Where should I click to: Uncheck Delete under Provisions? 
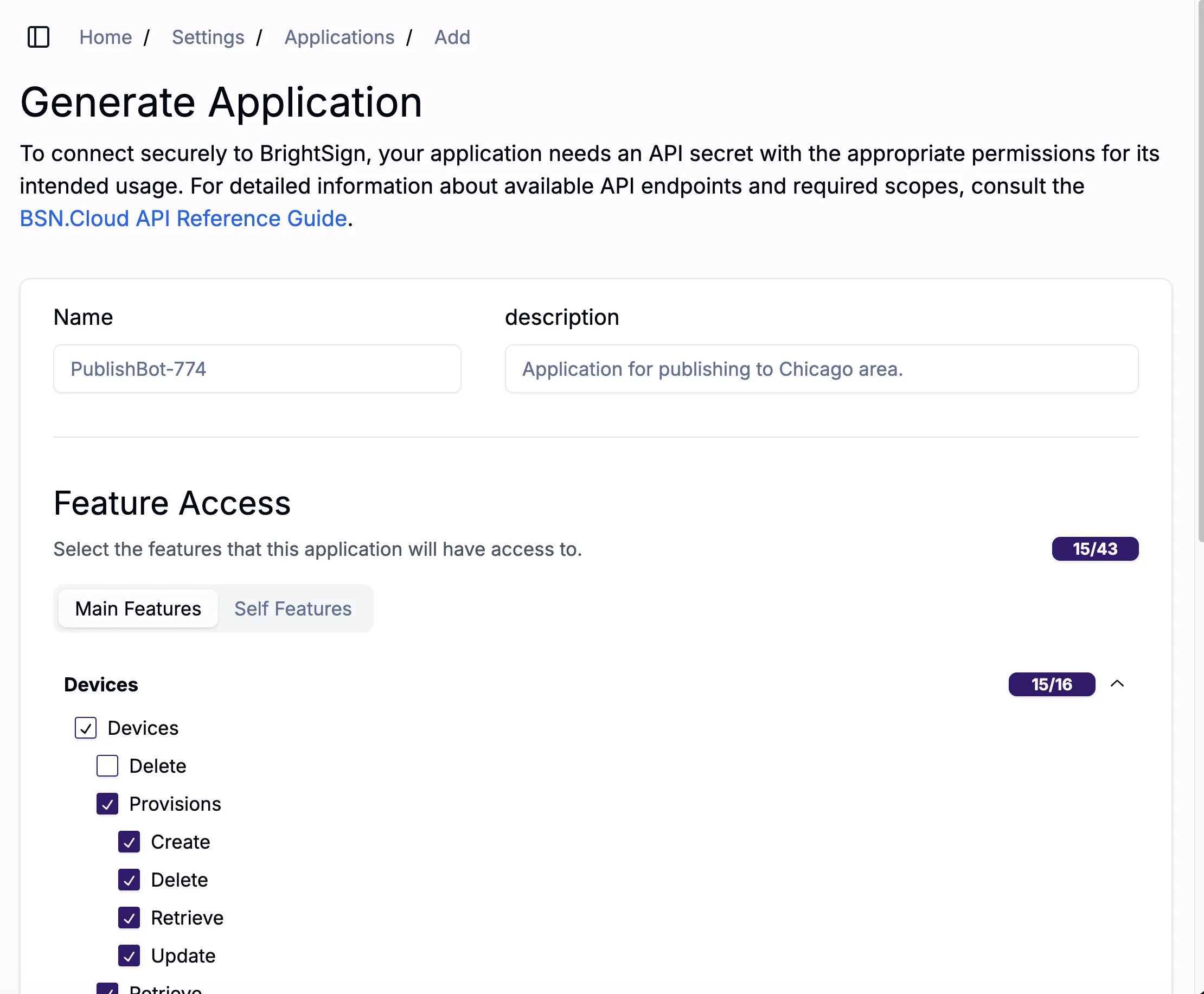click(130, 880)
